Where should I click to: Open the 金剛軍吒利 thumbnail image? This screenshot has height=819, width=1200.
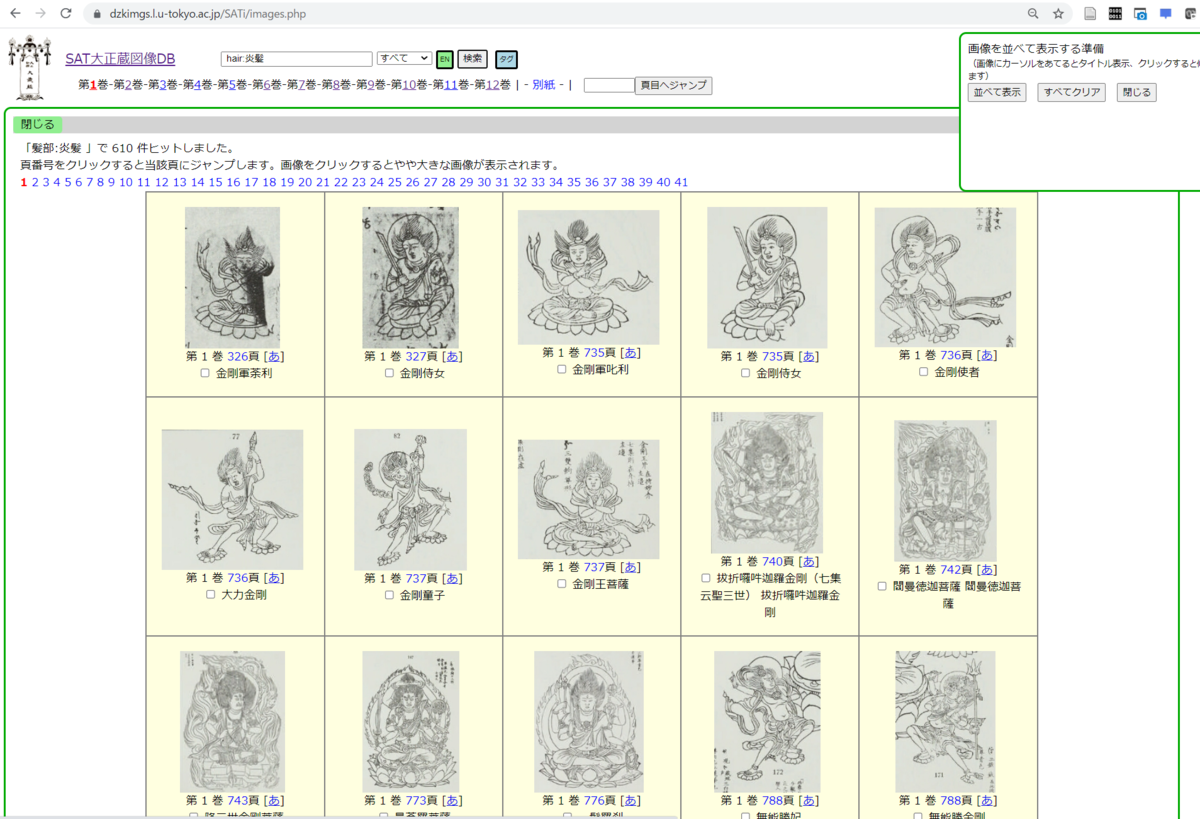click(589, 277)
